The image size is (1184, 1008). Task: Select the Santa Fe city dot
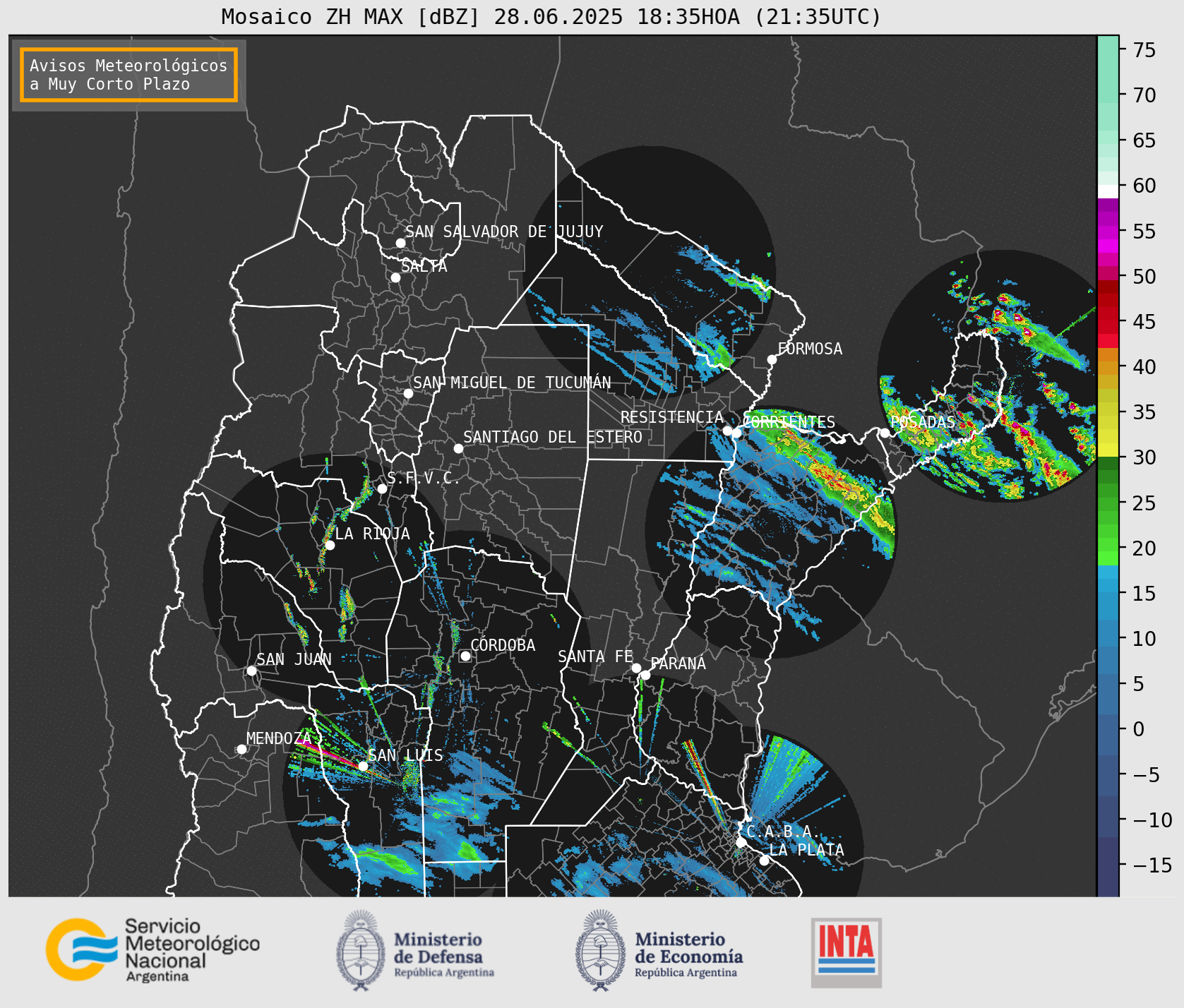click(x=636, y=668)
